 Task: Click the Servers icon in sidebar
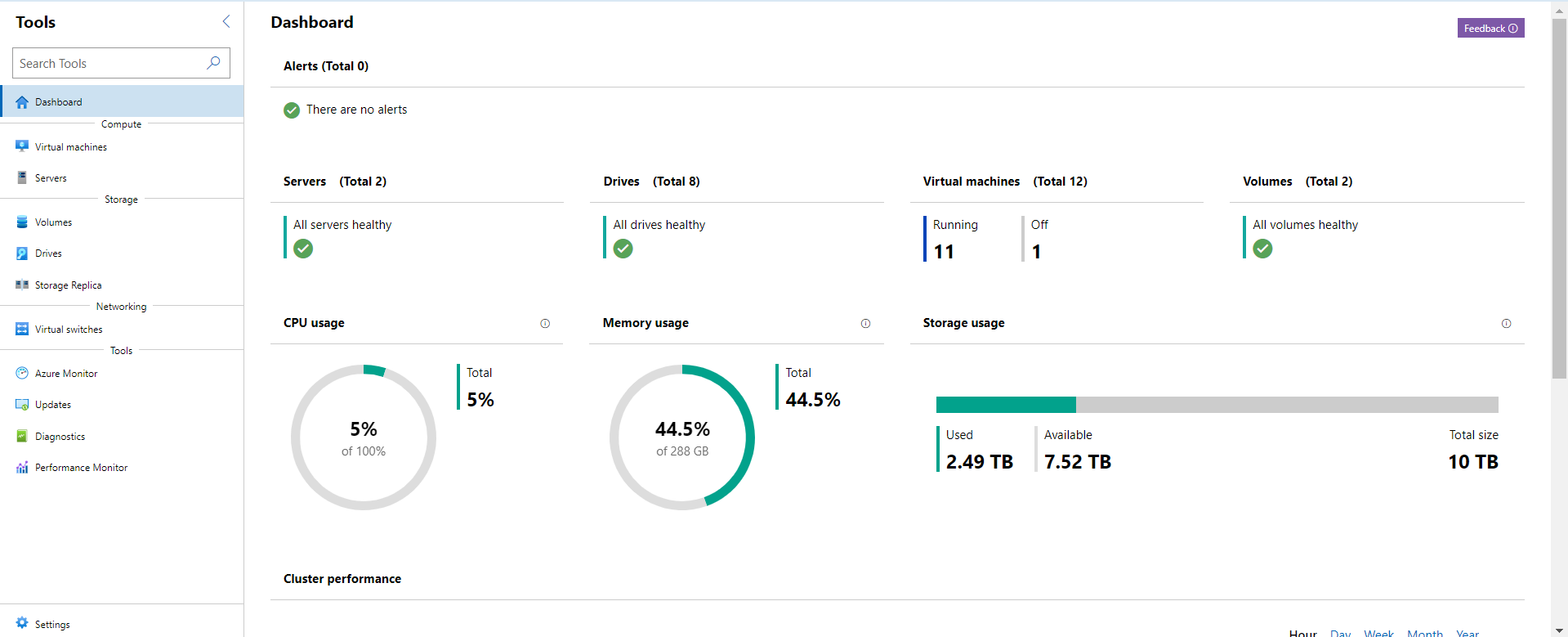pyautogui.click(x=22, y=177)
